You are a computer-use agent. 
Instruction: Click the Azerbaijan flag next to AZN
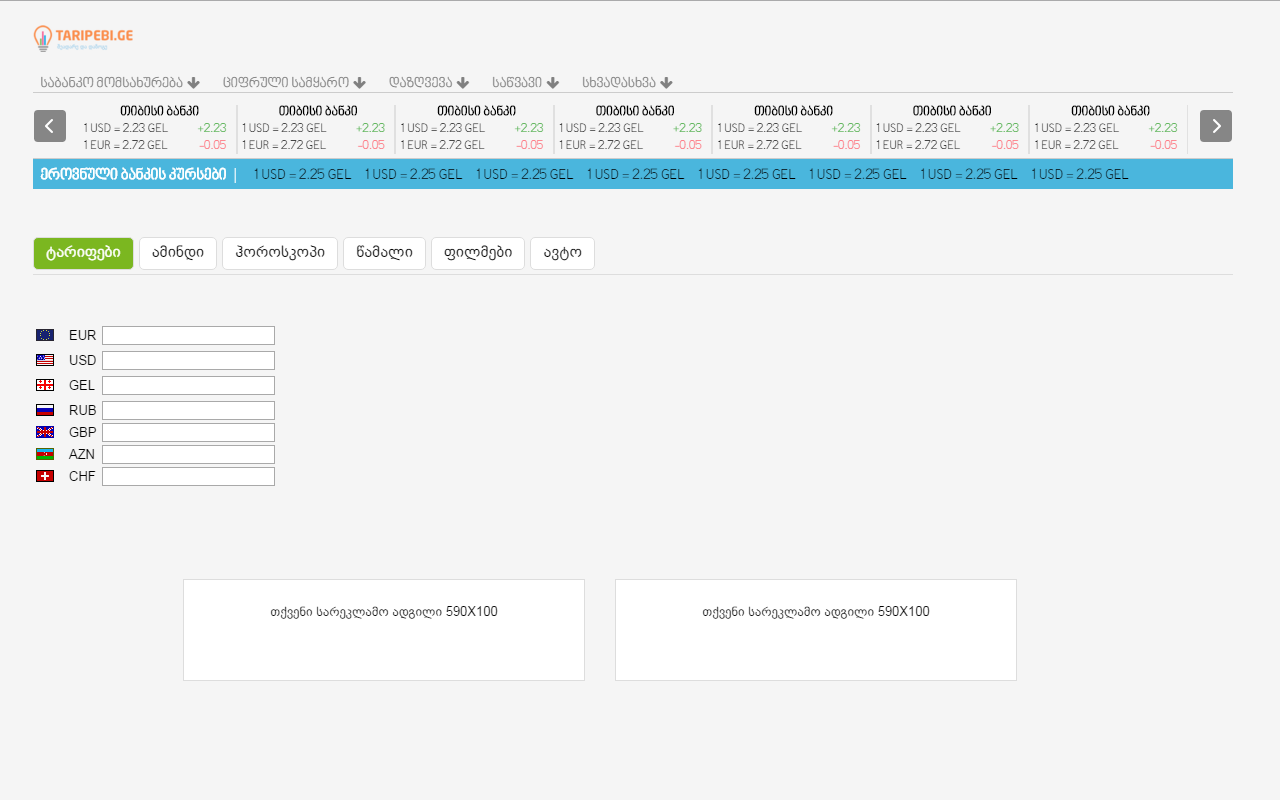pyautogui.click(x=45, y=454)
